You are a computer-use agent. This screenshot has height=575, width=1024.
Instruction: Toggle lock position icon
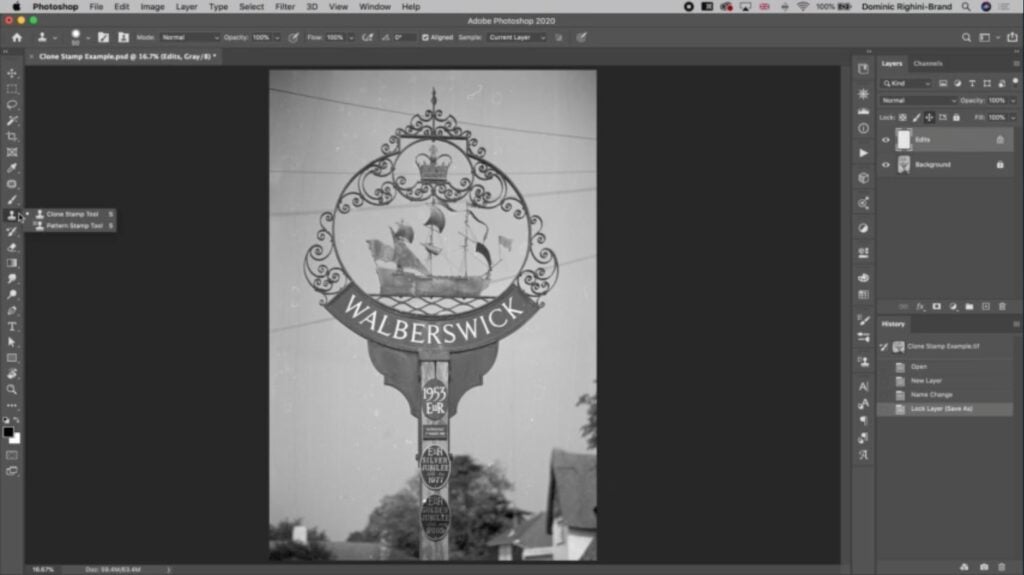(x=929, y=118)
